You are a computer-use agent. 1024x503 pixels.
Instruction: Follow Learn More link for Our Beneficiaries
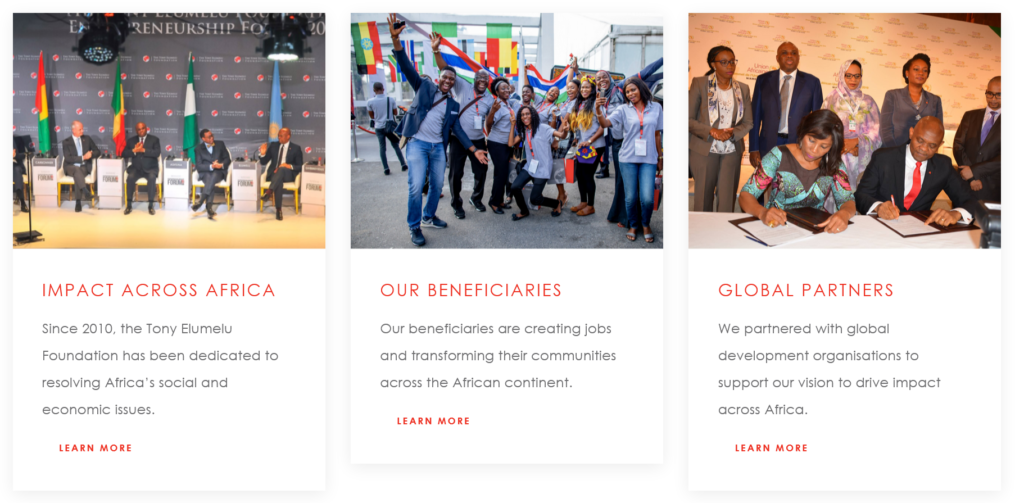point(434,421)
